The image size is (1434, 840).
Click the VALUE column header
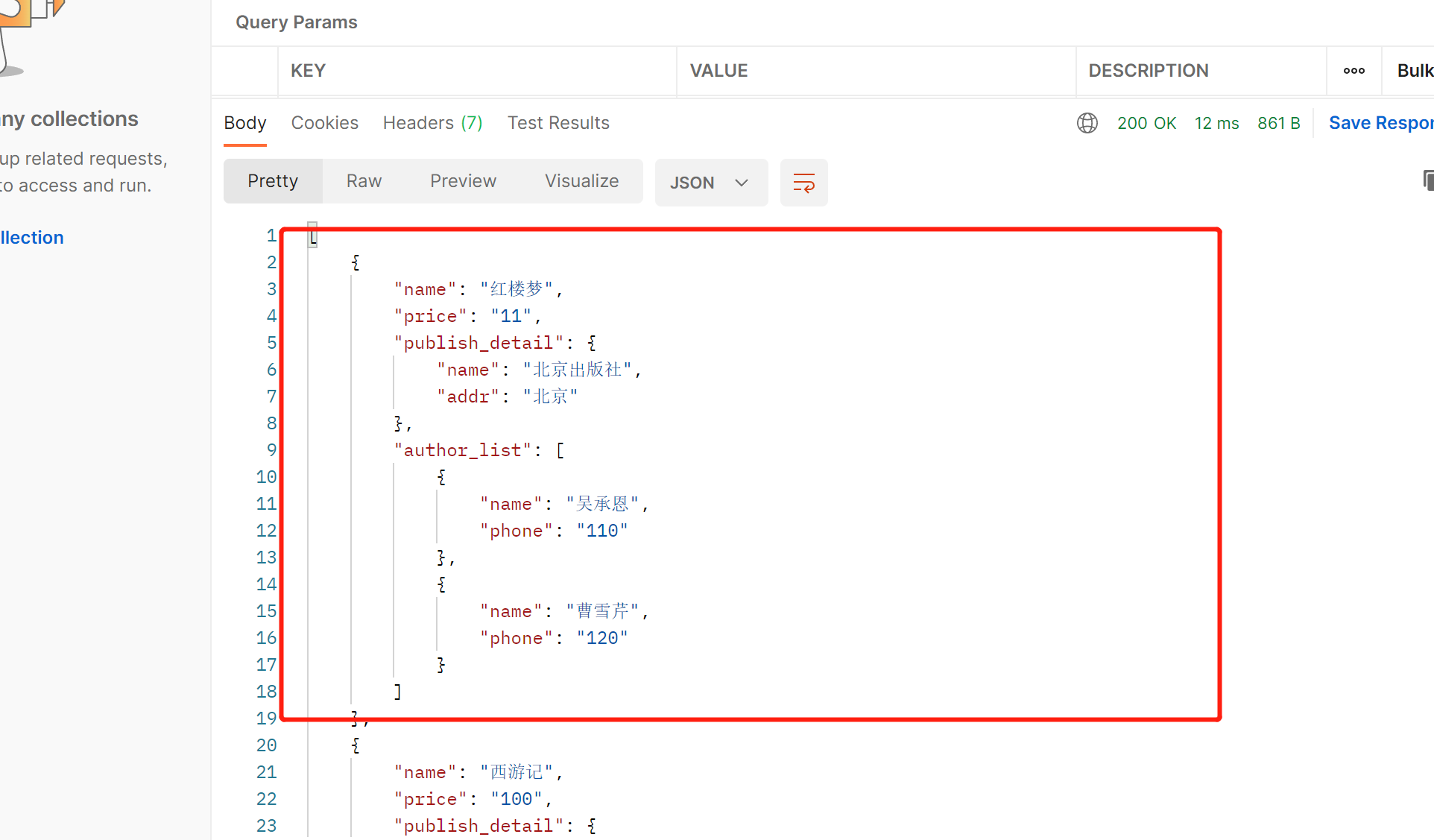(718, 71)
